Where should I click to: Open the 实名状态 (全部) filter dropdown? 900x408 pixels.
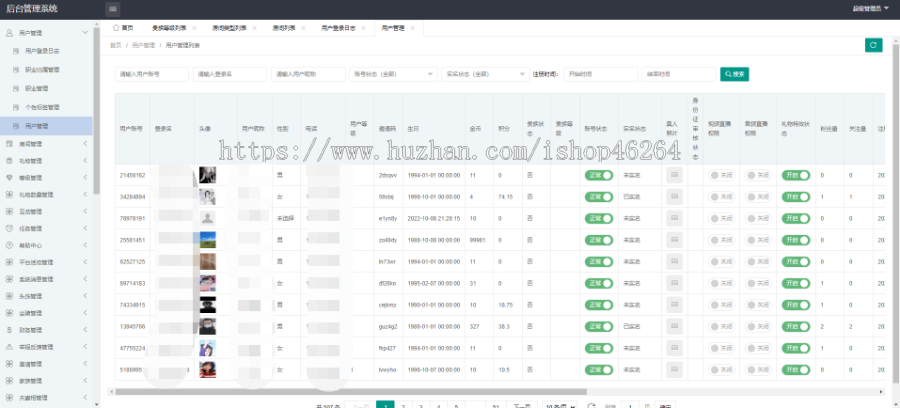[485, 74]
